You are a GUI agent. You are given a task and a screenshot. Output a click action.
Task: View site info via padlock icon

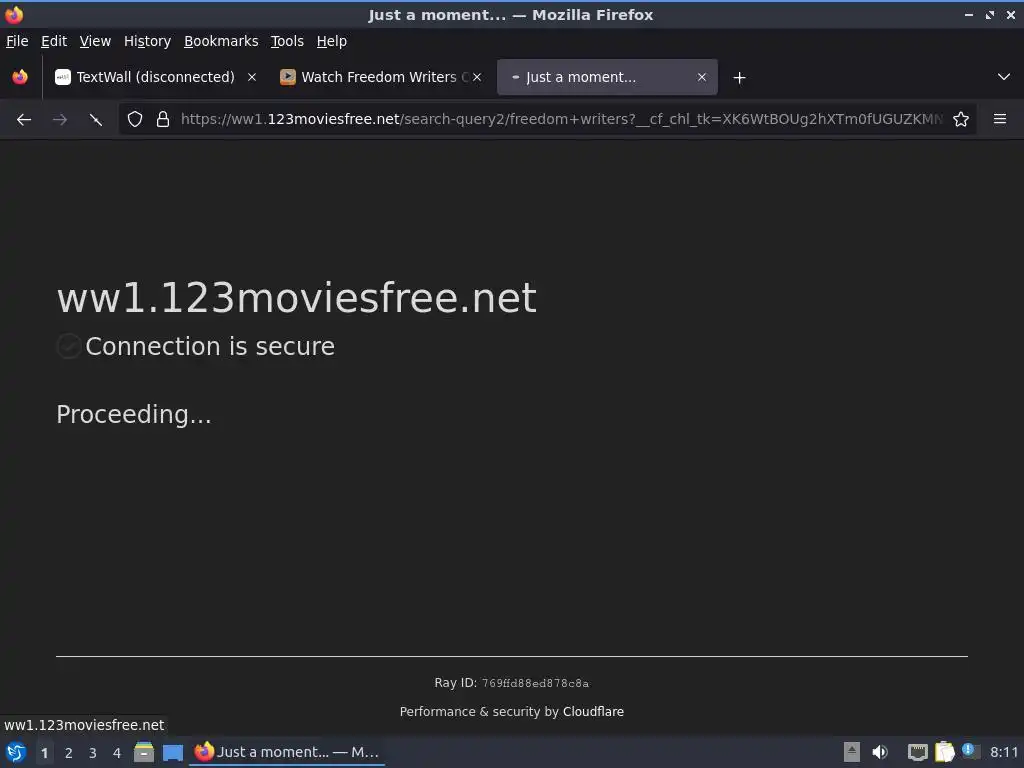[x=163, y=120]
